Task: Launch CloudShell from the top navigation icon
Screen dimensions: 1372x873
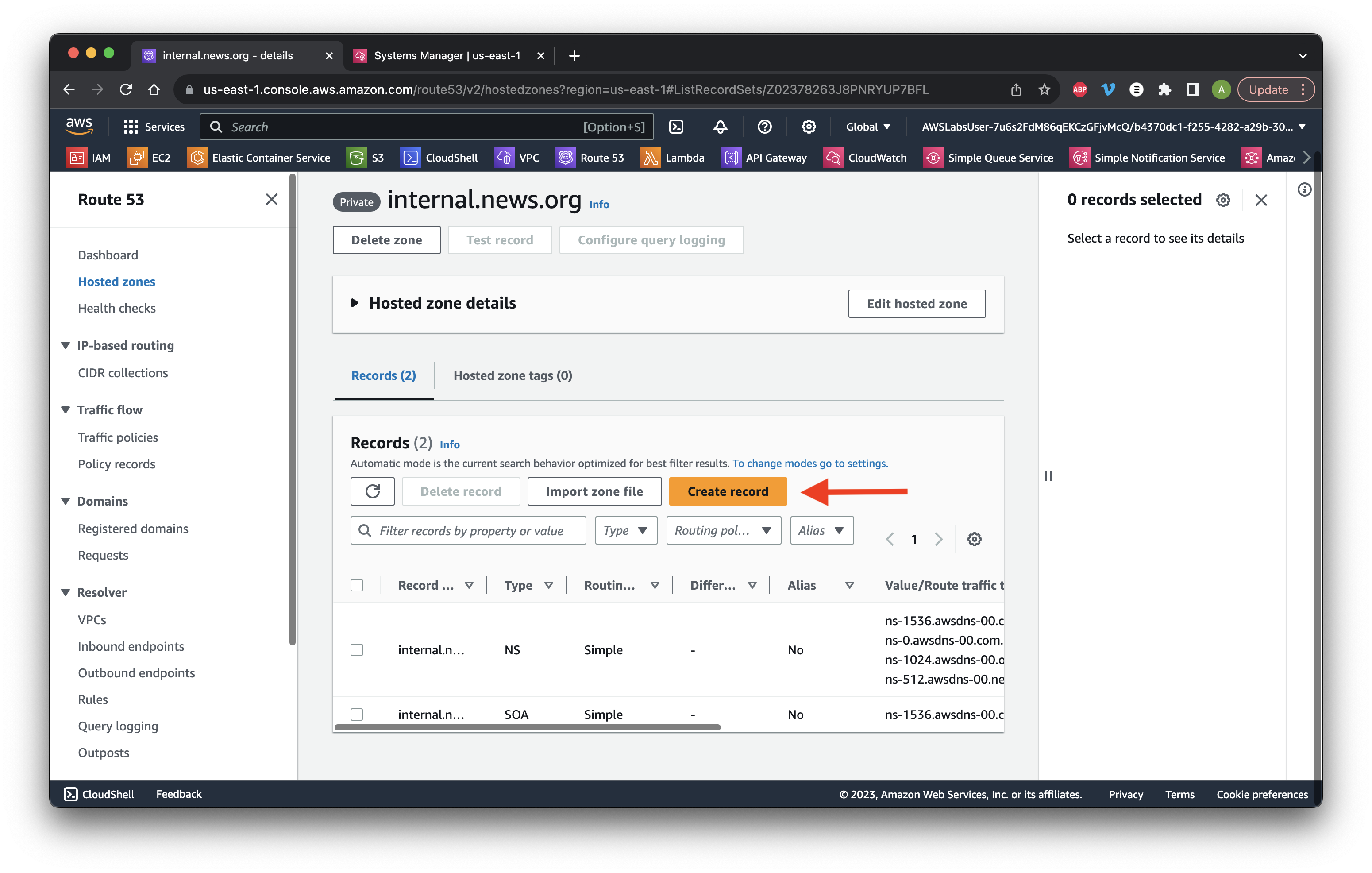Action: point(676,127)
